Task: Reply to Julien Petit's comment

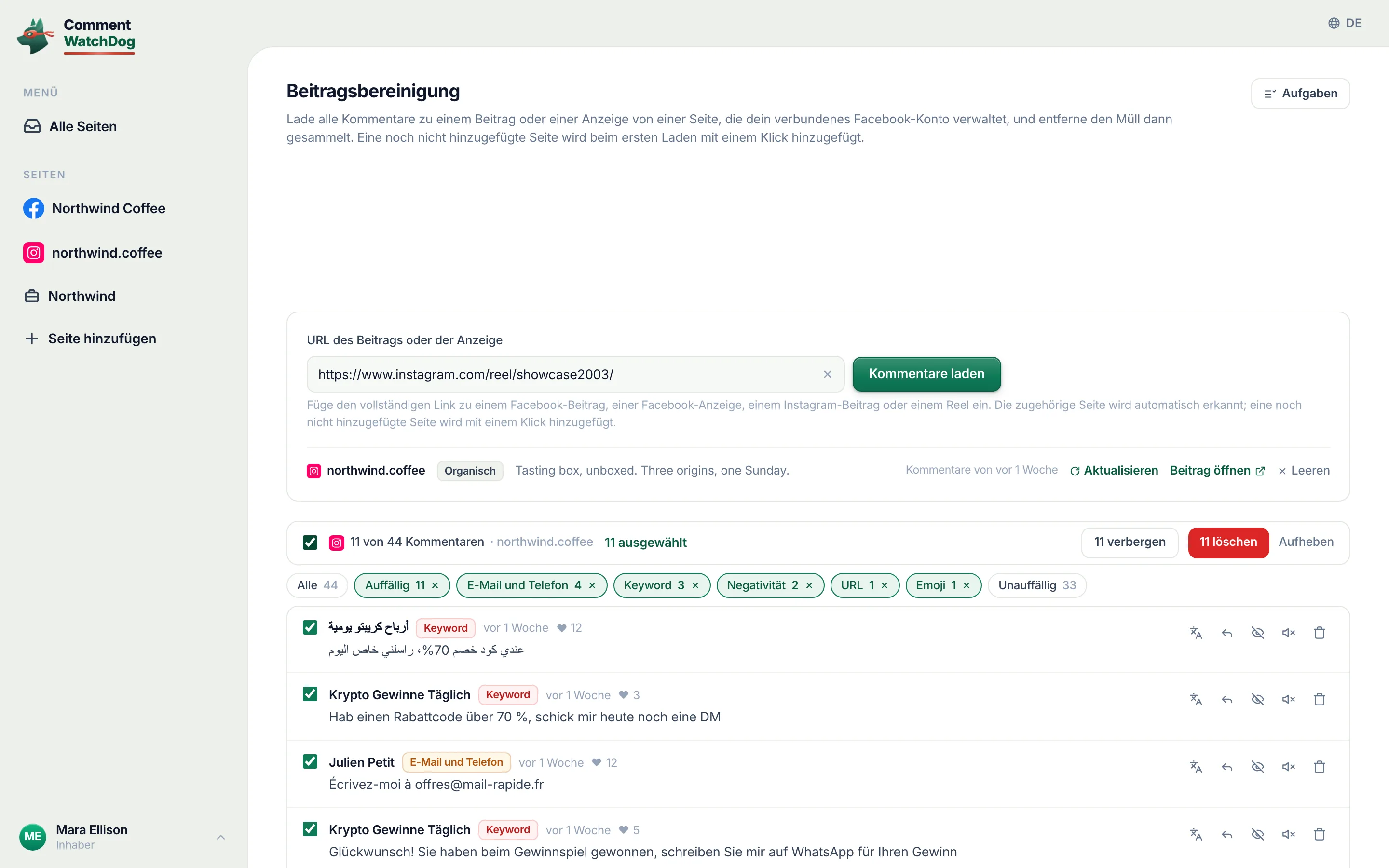Action: (1227, 767)
